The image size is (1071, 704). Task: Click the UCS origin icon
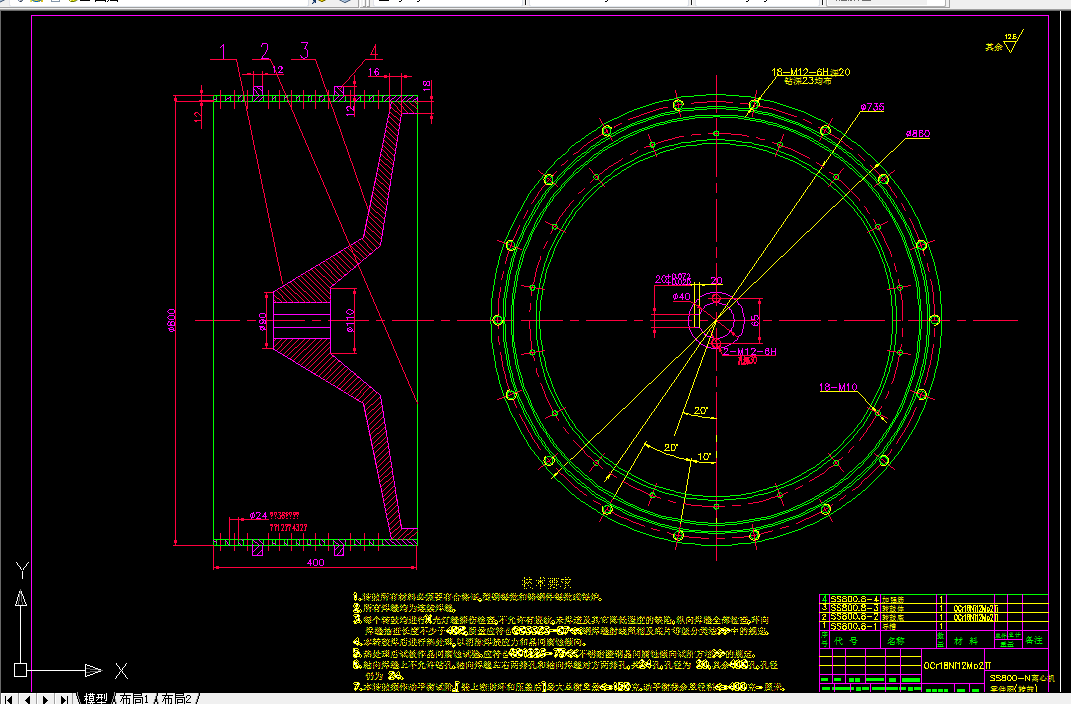[x=20, y=671]
